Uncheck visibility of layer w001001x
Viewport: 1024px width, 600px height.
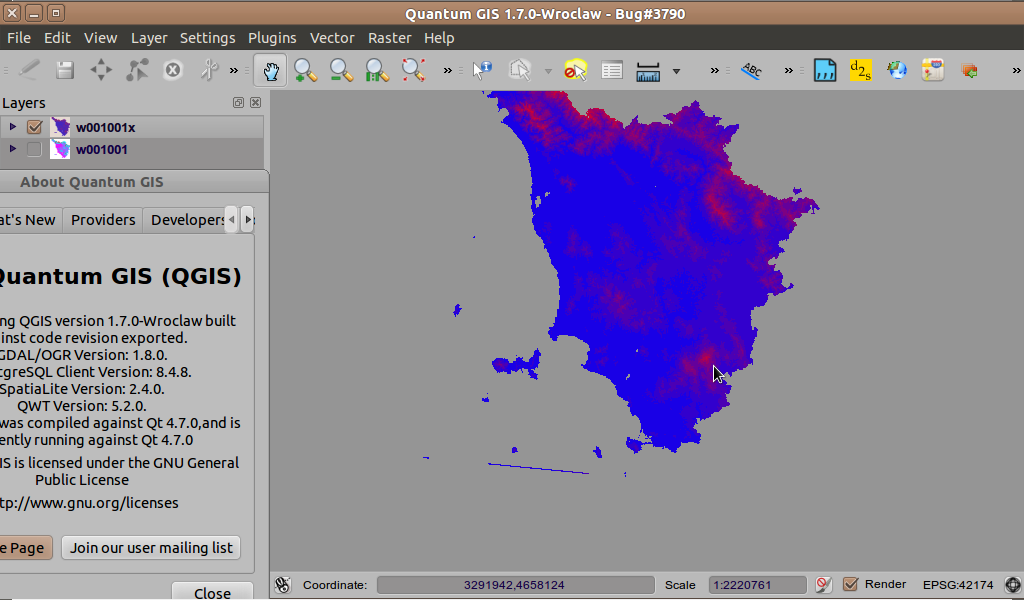pos(34,127)
